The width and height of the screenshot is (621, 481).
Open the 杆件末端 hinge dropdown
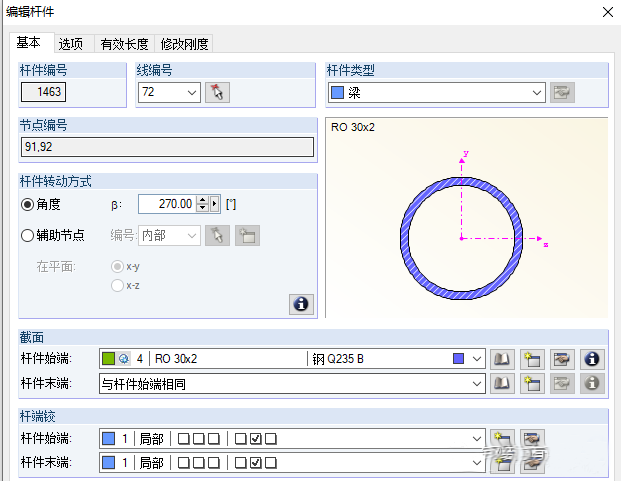pyautogui.click(x=477, y=462)
